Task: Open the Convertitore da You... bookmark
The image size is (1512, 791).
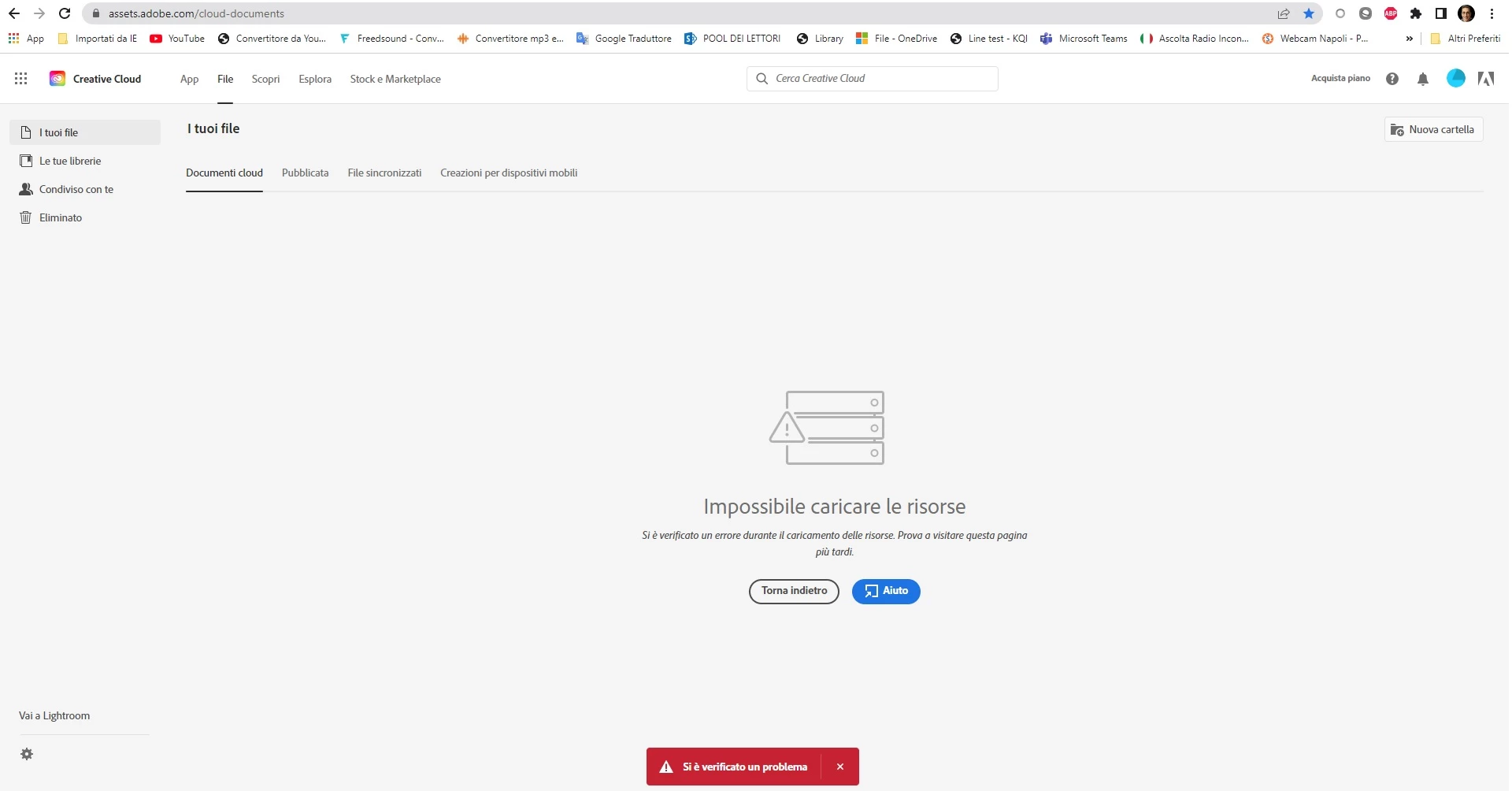Action: pyautogui.click(x=272, y=39)
